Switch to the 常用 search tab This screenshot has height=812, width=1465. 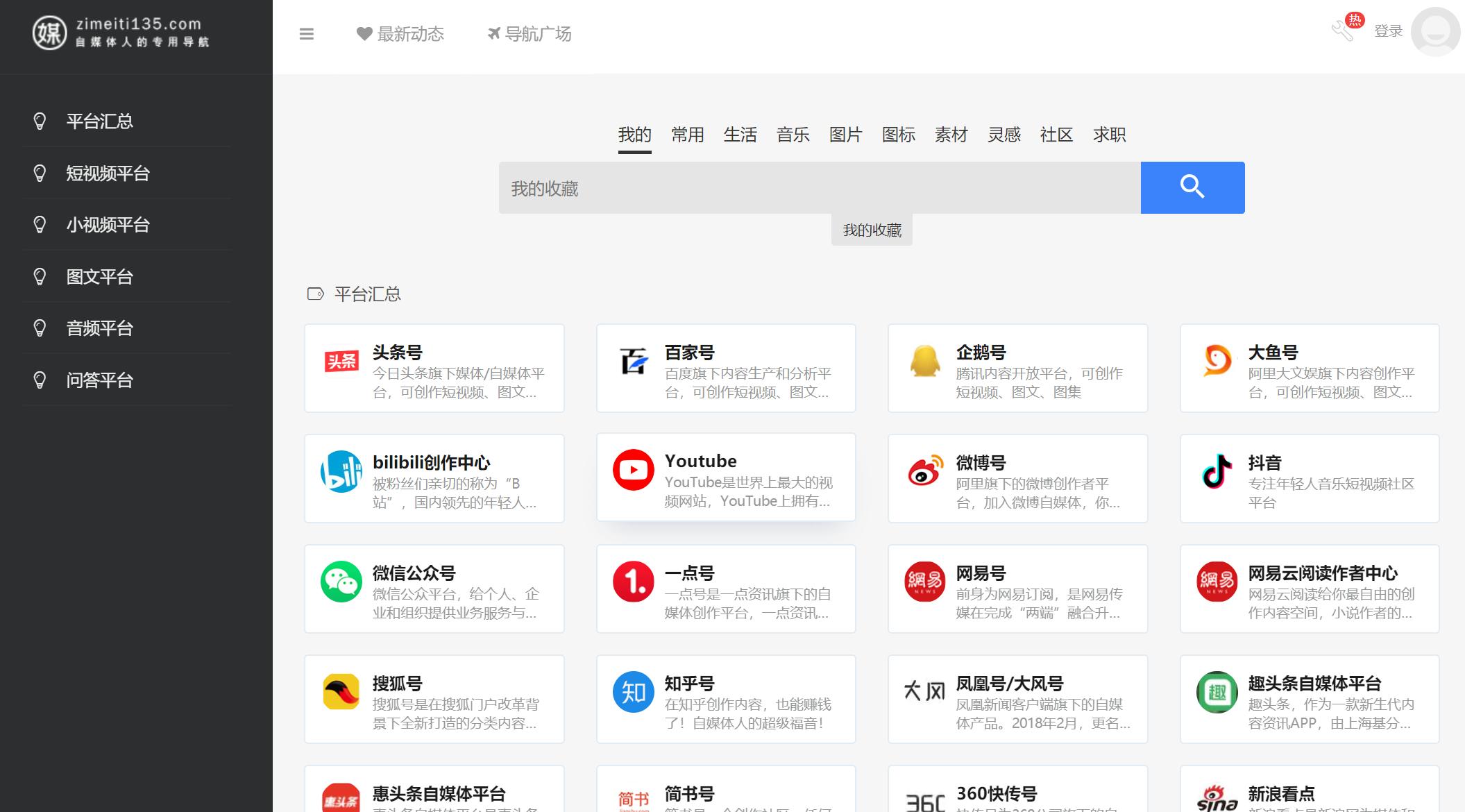pyautogui.click(x=687, y=135)
